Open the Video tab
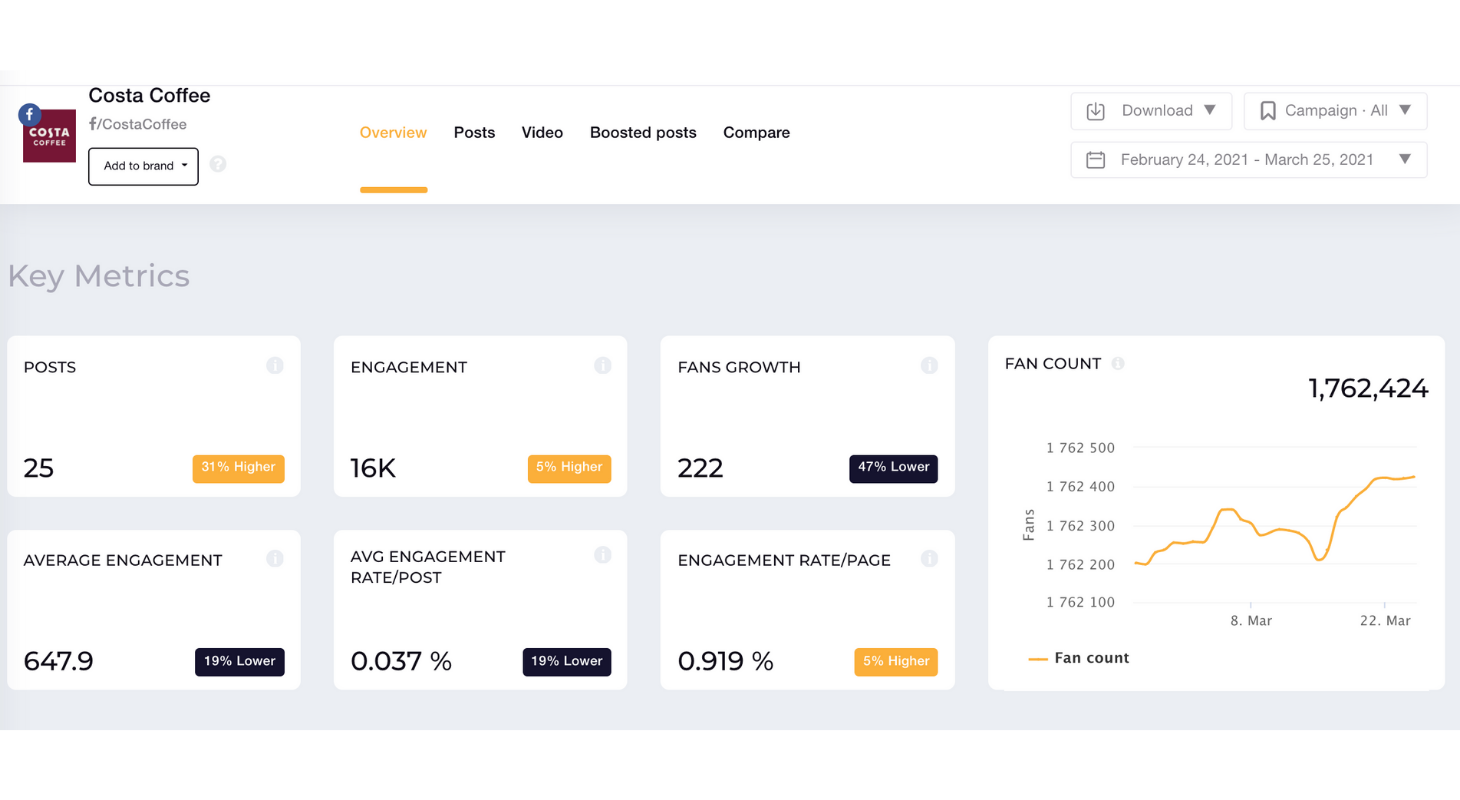This screenshot has width=1460, height=800. coord(542,132)
